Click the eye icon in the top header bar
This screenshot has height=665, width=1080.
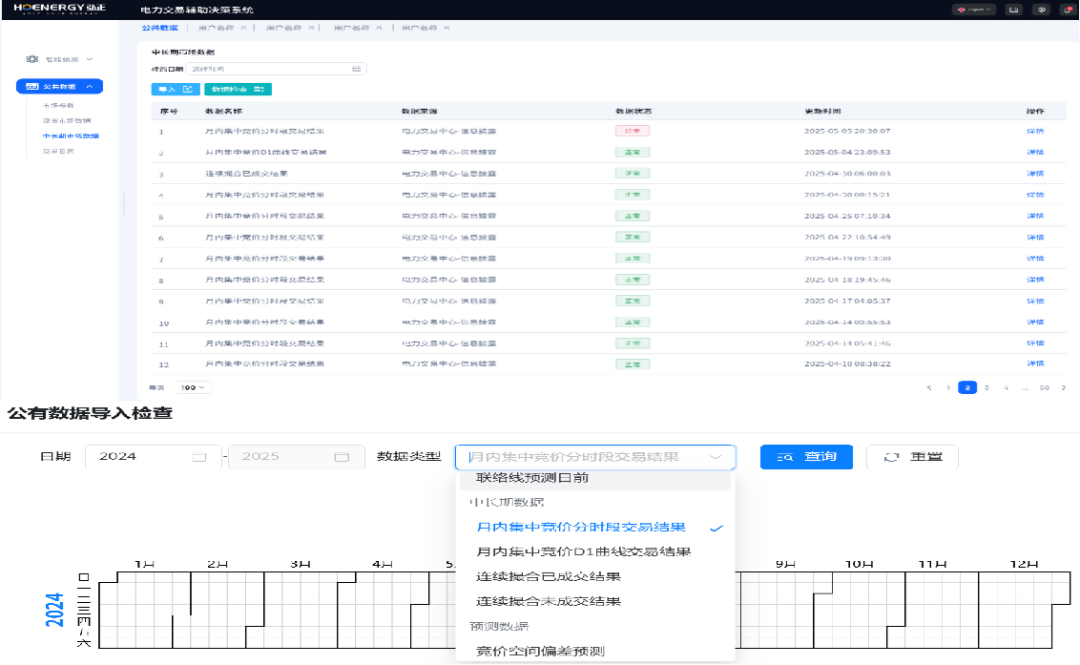click(x=1042, y=10)
